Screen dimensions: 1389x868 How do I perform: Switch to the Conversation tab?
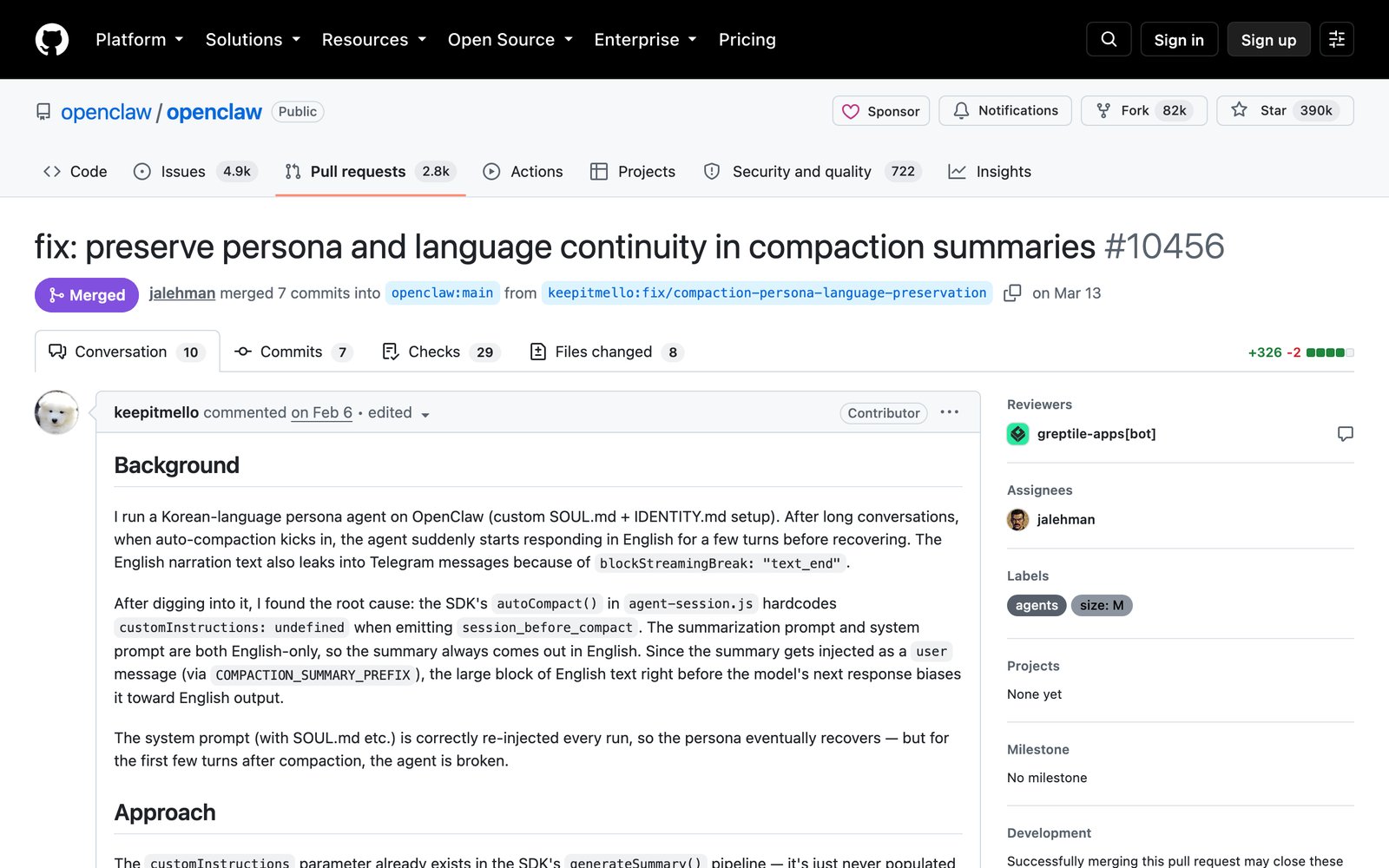click(x=128, y=352)
